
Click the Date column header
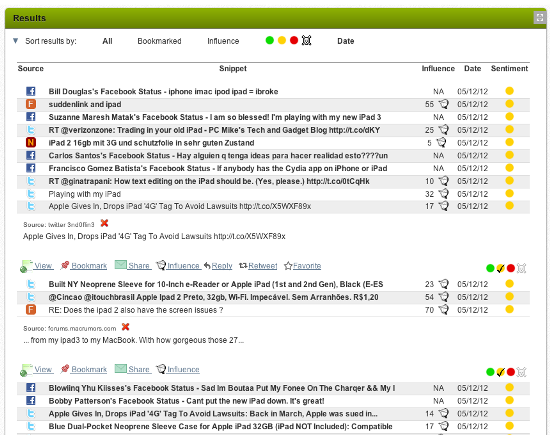(x=472, y=68)
